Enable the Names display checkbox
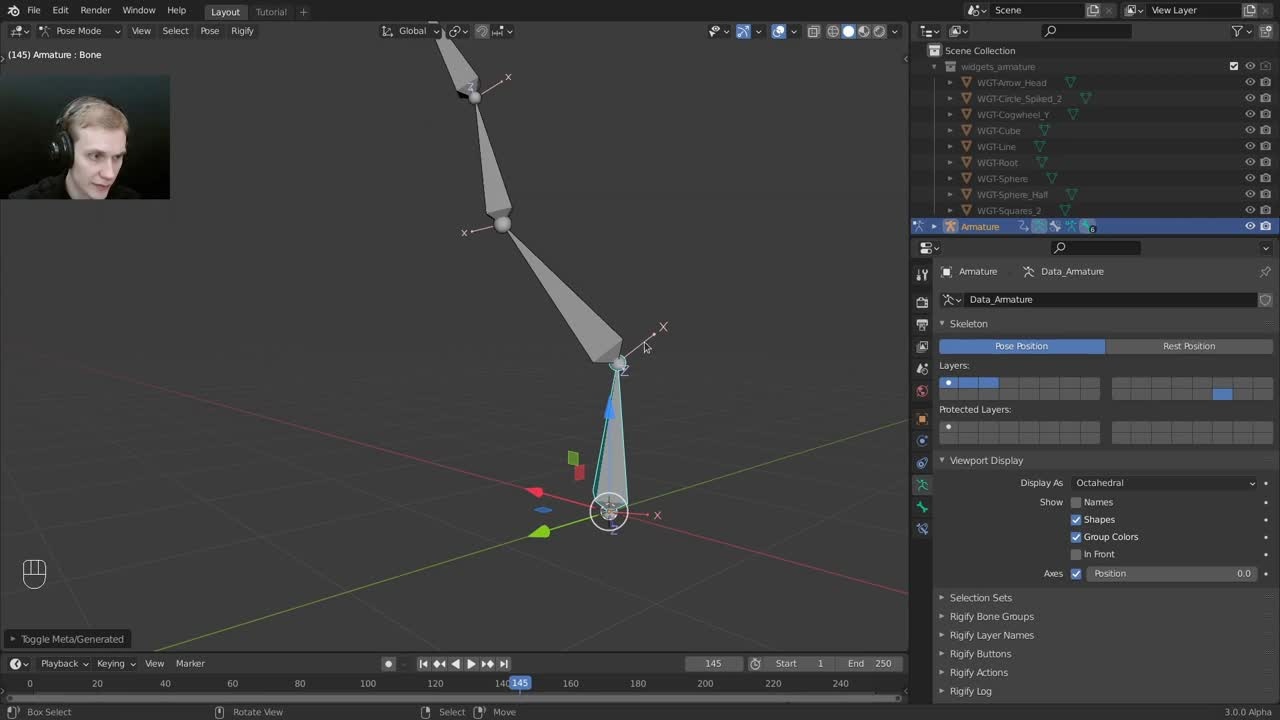 [1076, 503]
